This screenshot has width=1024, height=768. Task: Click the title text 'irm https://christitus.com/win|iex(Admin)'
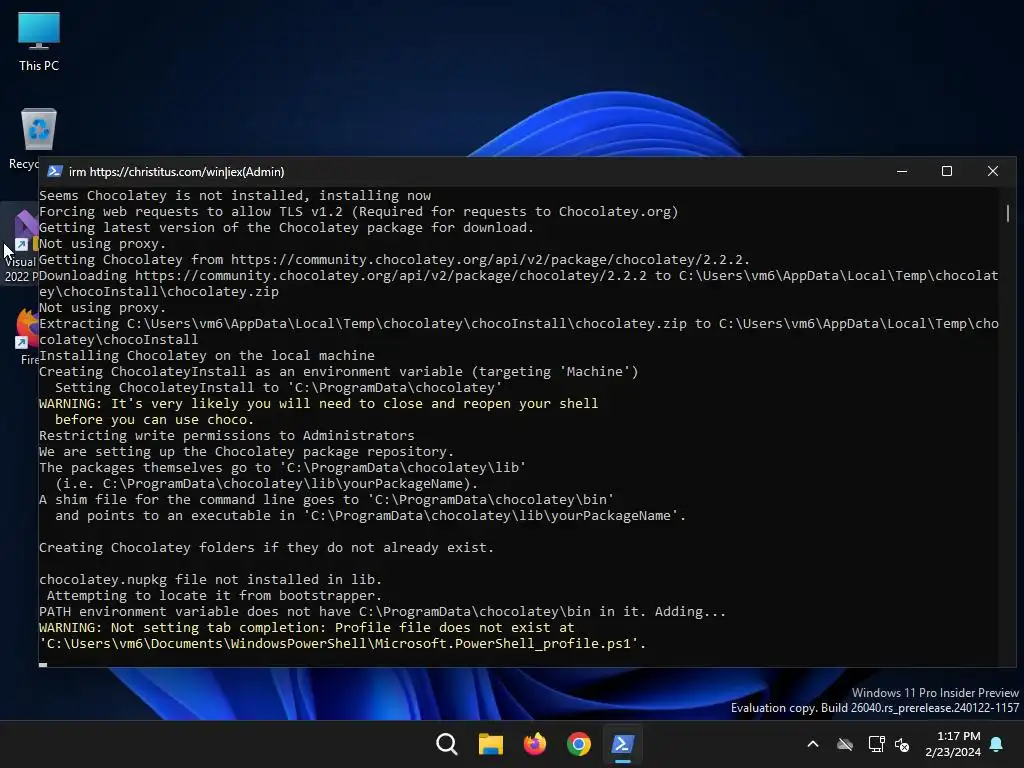176,172
